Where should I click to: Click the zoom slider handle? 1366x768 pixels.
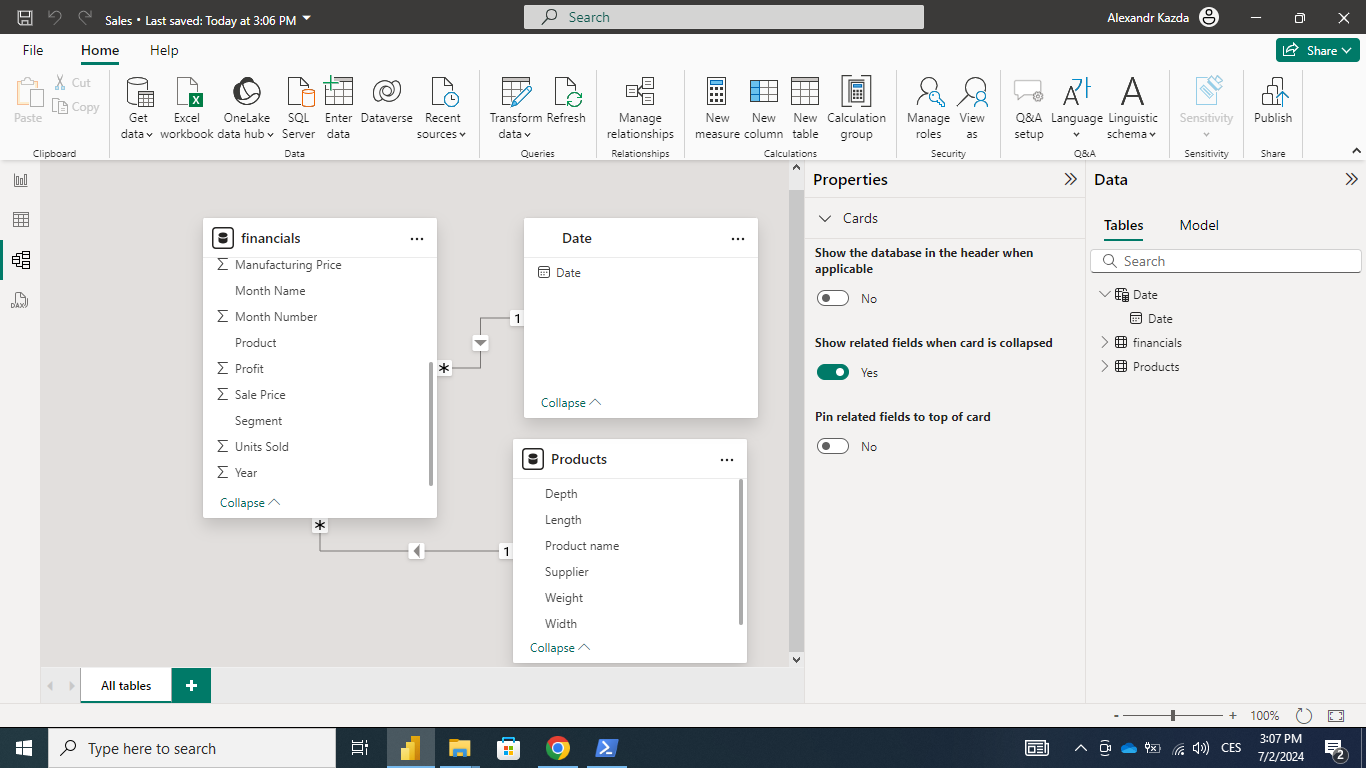coord(1172,715)
